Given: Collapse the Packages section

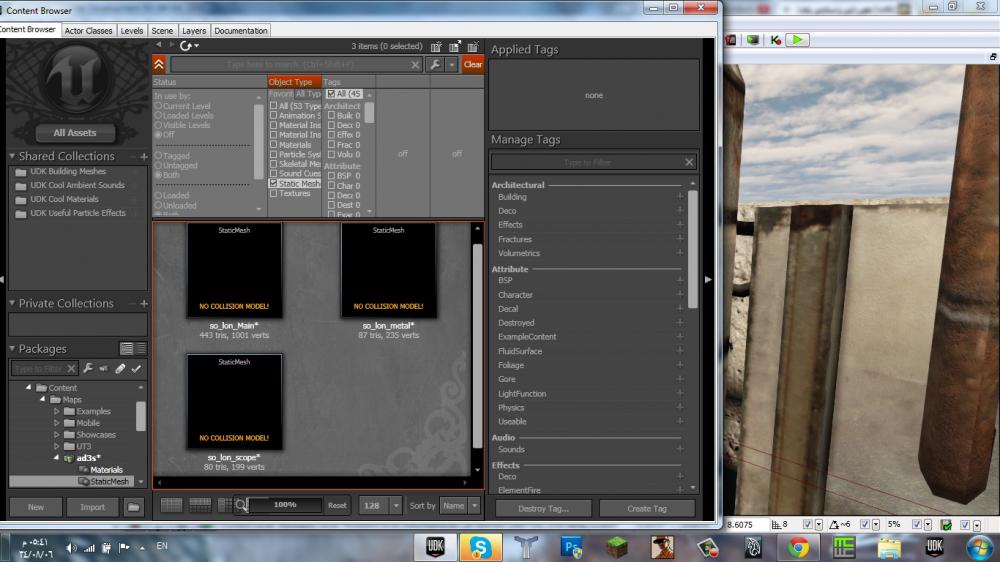Looking at the screenshot, I should (x=12, y=348).
